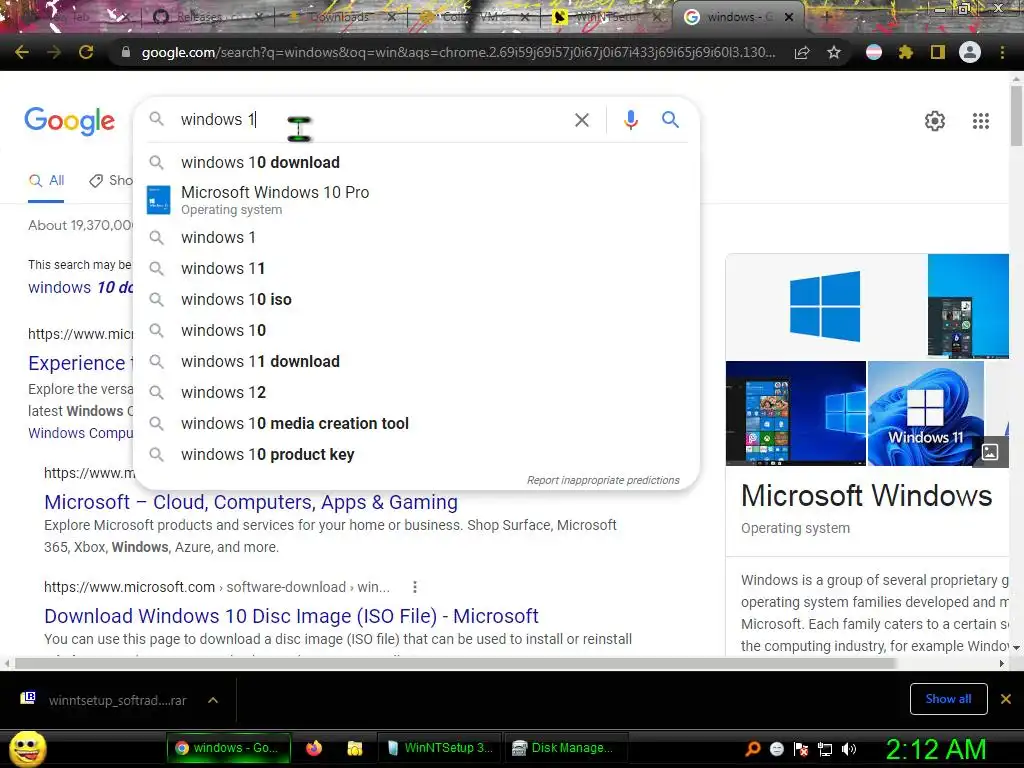
Task: Submit search with blue magnifier icon
Action: coord(670,120)
